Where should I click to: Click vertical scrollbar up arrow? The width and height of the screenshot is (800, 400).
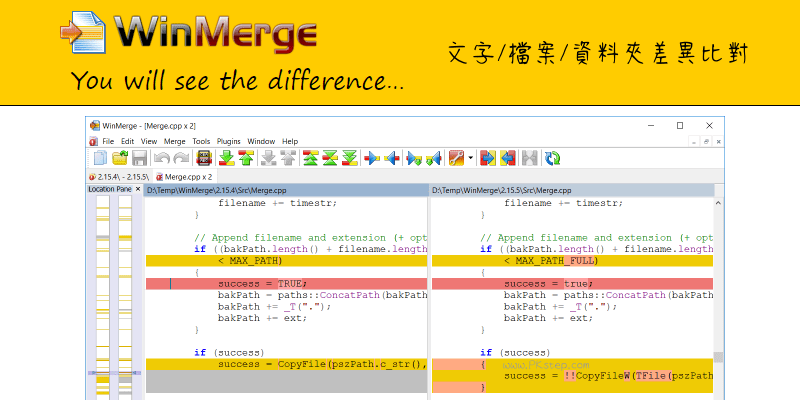point(718,203)
